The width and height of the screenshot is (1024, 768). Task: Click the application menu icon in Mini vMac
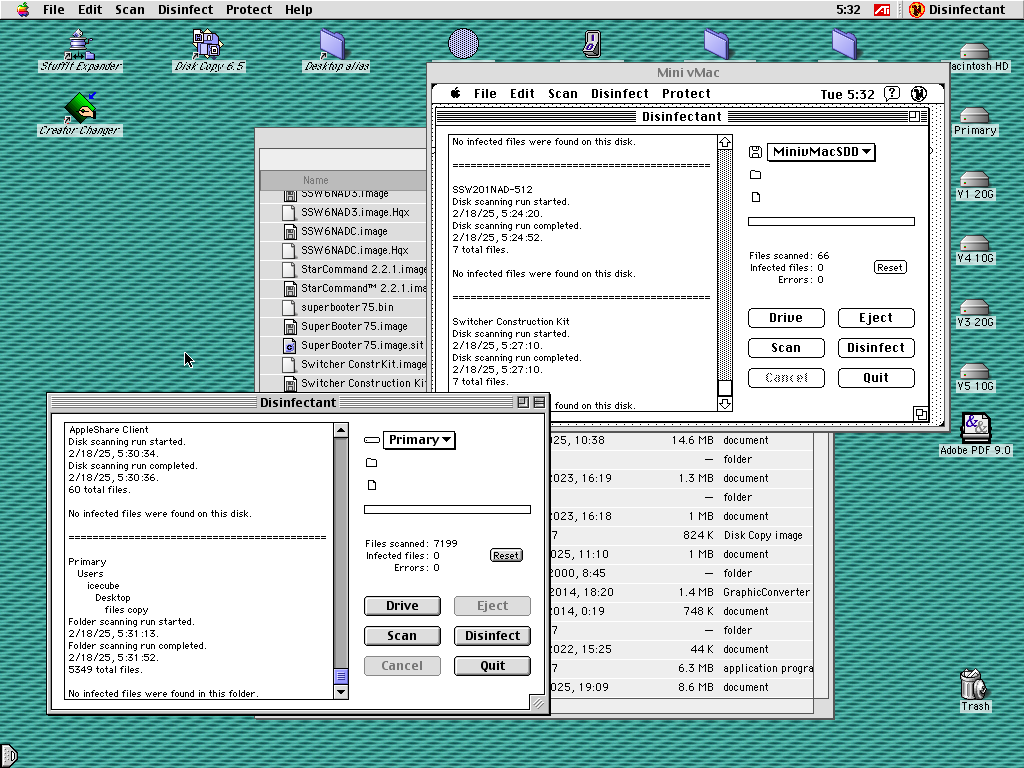[918, 94]
